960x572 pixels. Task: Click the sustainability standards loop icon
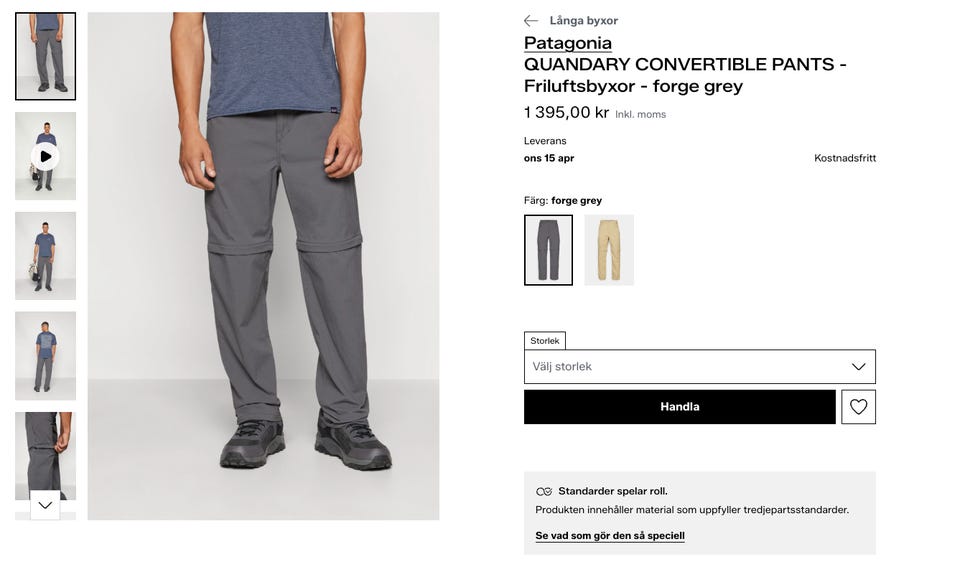tap(544, 492)
